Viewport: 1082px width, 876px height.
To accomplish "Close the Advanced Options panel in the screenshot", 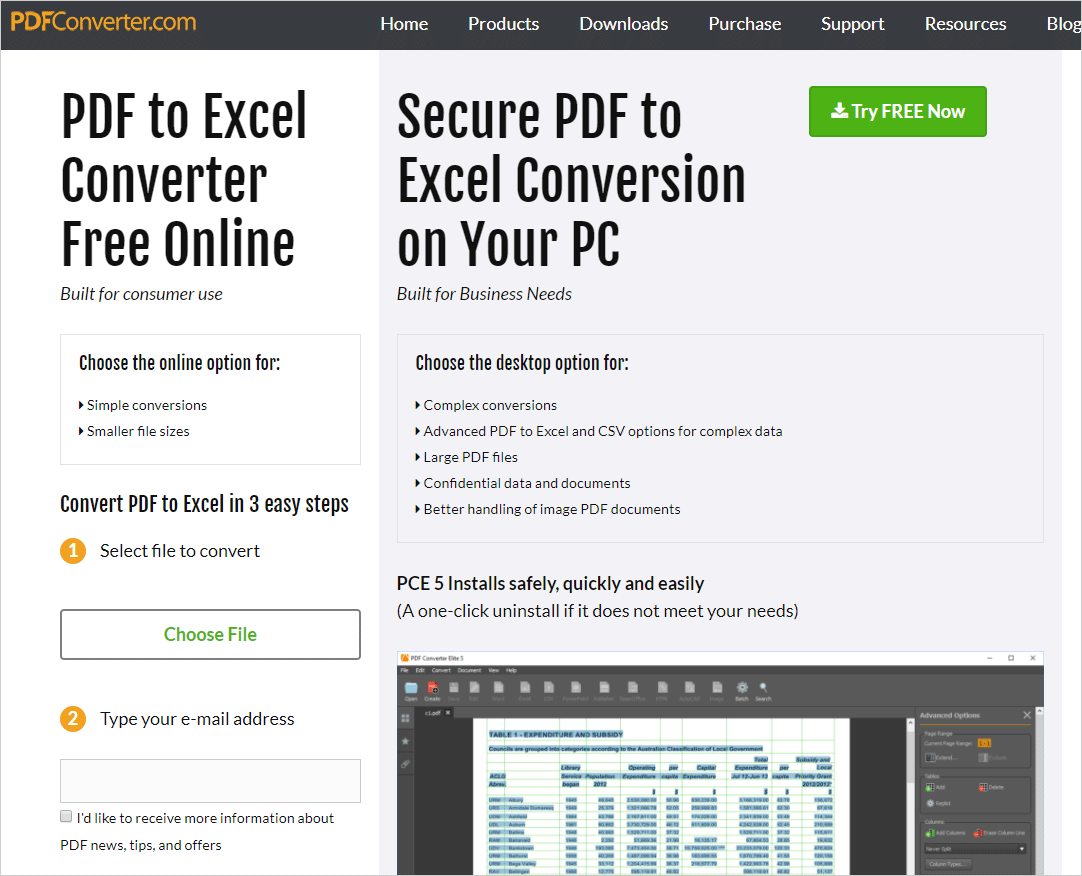I will click(x=1027, y=715).
